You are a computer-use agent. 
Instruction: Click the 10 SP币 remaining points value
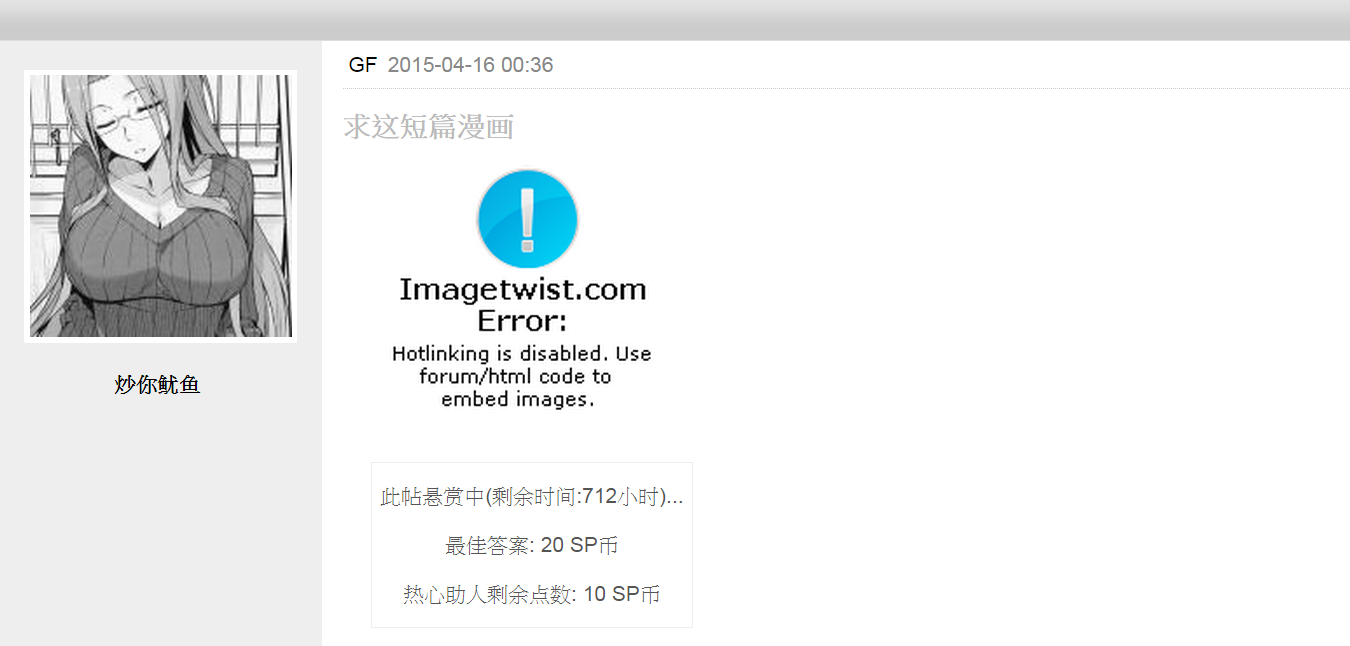tap(622, 595)
